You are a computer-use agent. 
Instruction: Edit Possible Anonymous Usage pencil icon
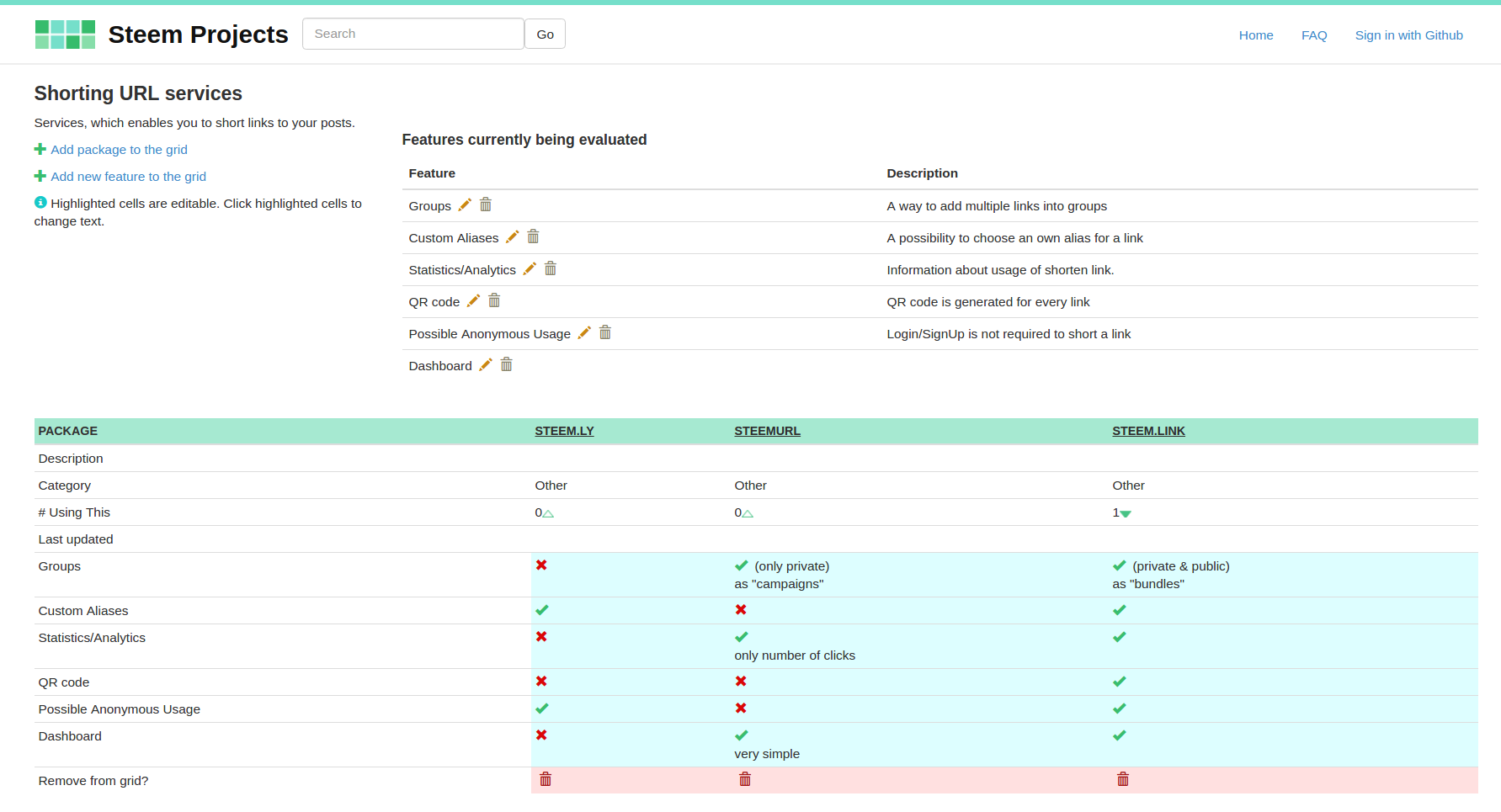coord(584,332)
